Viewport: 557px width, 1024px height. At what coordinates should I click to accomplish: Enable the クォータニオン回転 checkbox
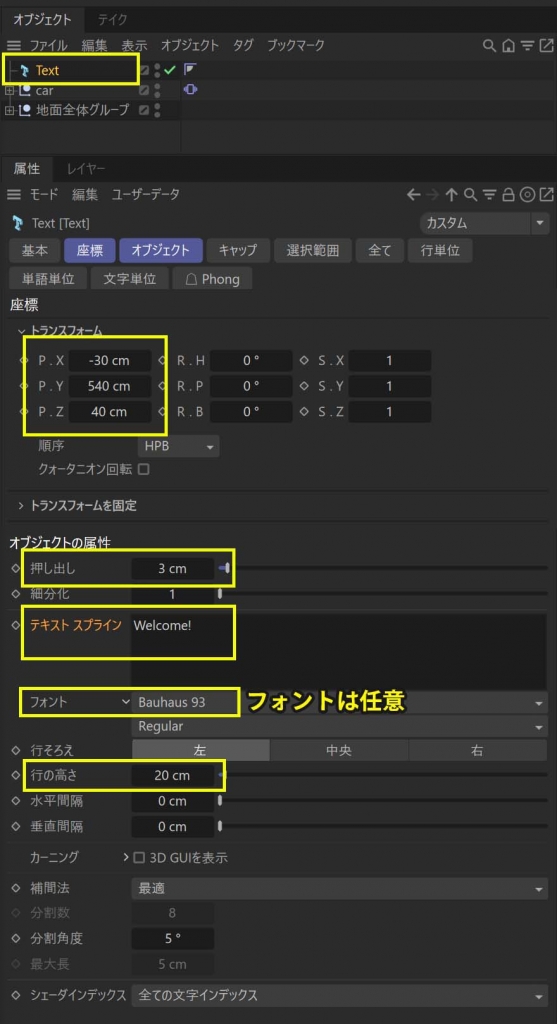point(143,469)
